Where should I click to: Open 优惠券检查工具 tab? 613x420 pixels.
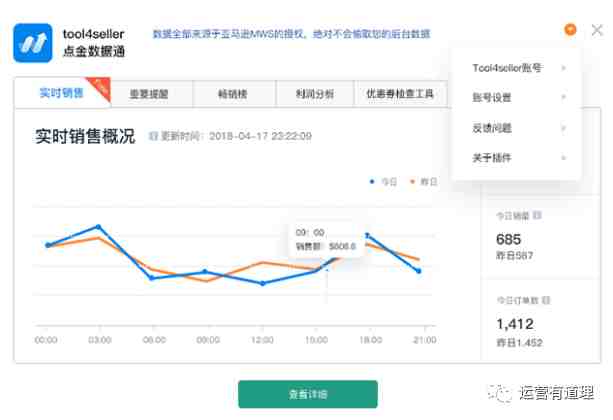(400, 94)
